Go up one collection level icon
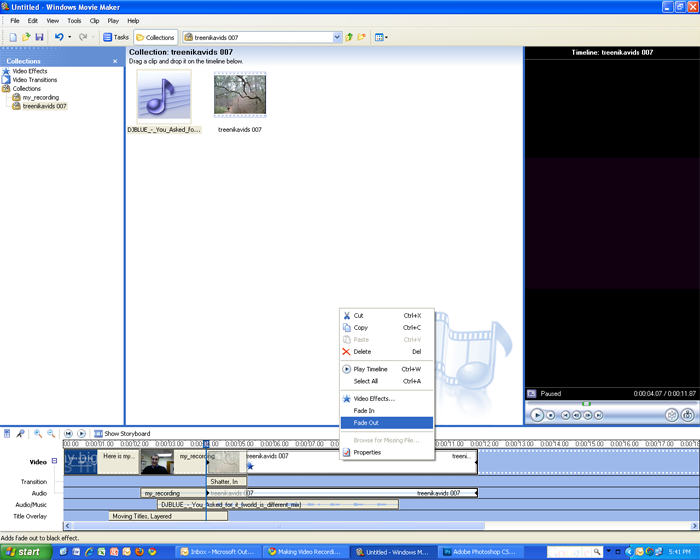The height and width of the screenshot is (560, 700). pos(349,38)
